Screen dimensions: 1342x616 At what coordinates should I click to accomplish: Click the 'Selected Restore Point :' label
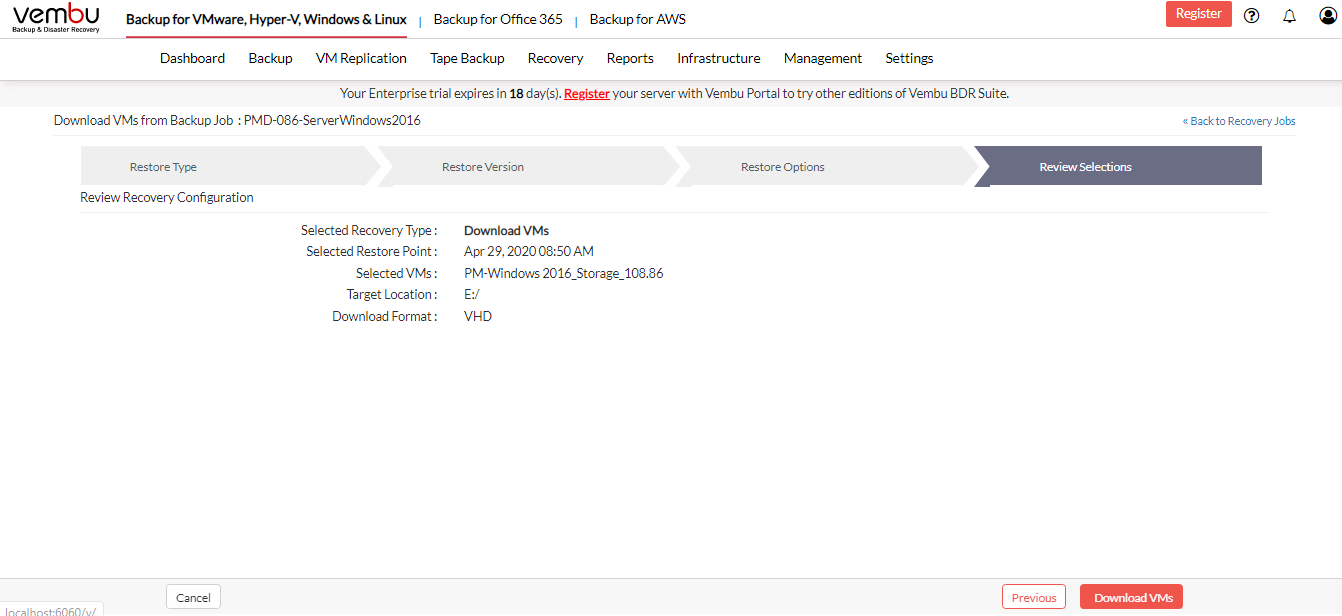point(371,252)
